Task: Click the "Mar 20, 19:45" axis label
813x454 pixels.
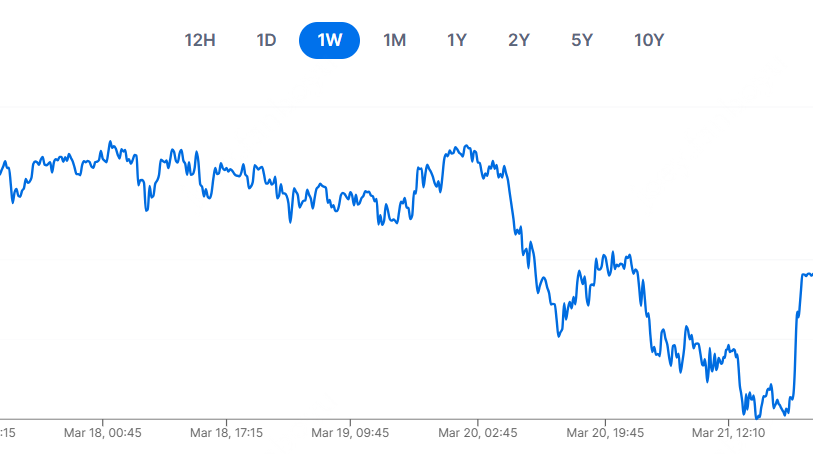Action: point(605,433)
